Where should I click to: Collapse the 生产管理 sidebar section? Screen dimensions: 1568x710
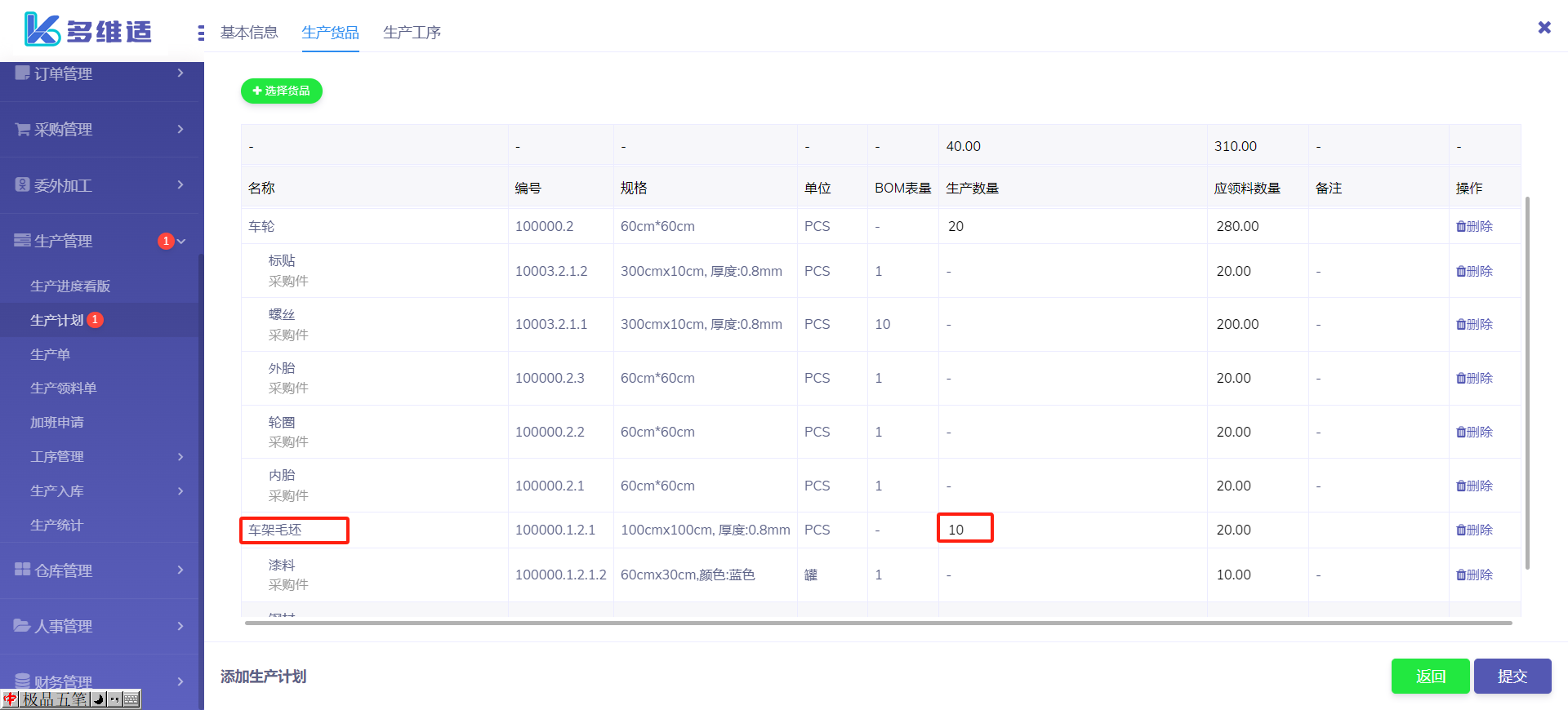pos(181,241)
